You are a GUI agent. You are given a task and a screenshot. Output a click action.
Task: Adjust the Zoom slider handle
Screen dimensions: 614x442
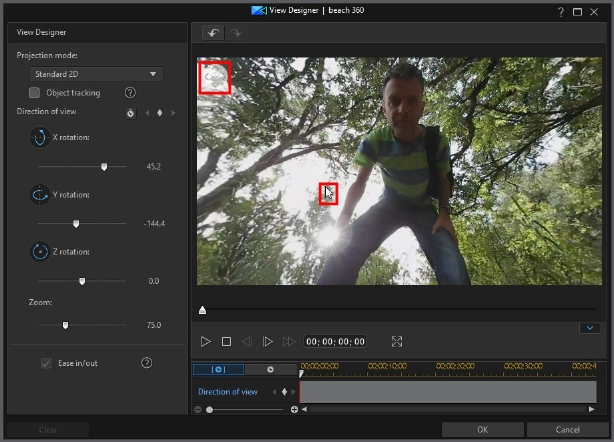click(65, 325)
